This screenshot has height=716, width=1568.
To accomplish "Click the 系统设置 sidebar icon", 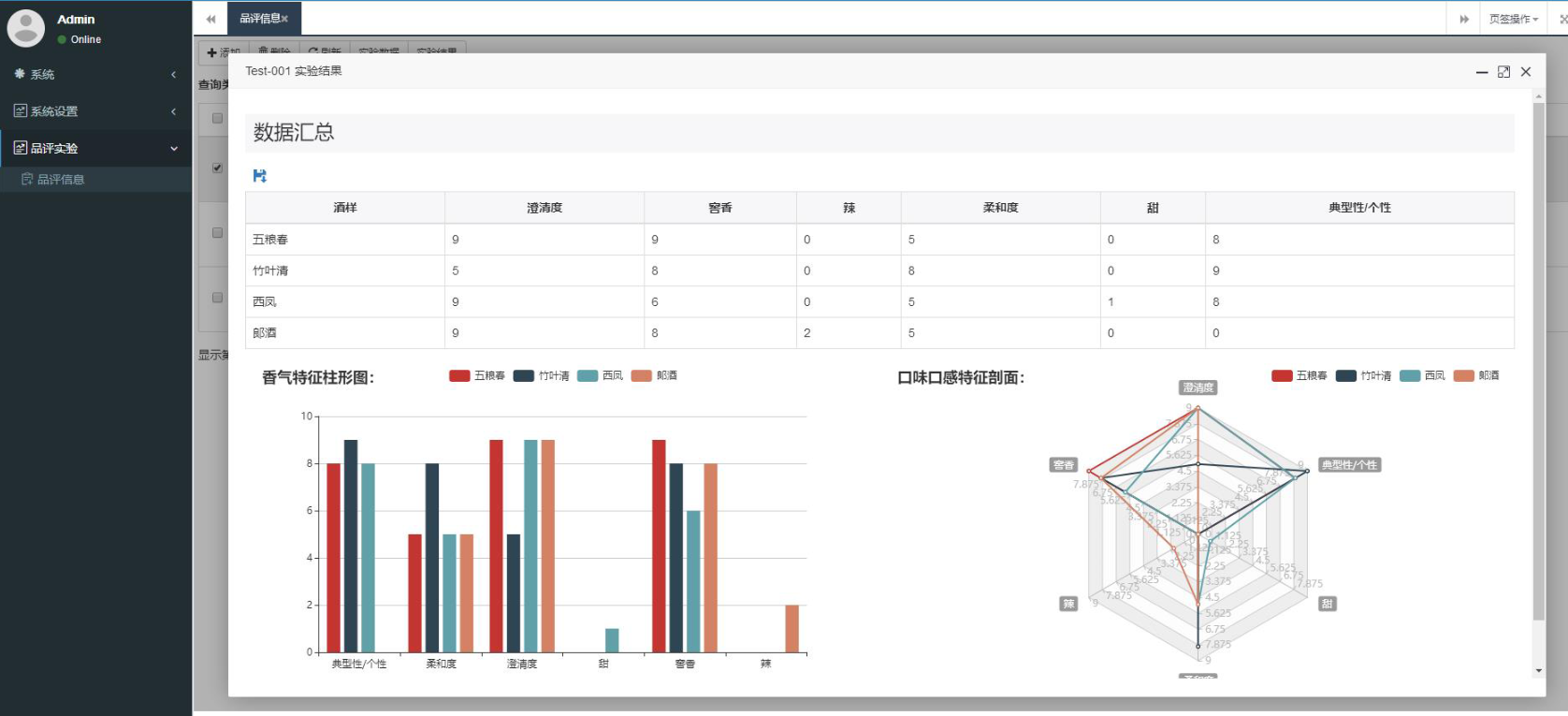I will click(x=20, y=110).
